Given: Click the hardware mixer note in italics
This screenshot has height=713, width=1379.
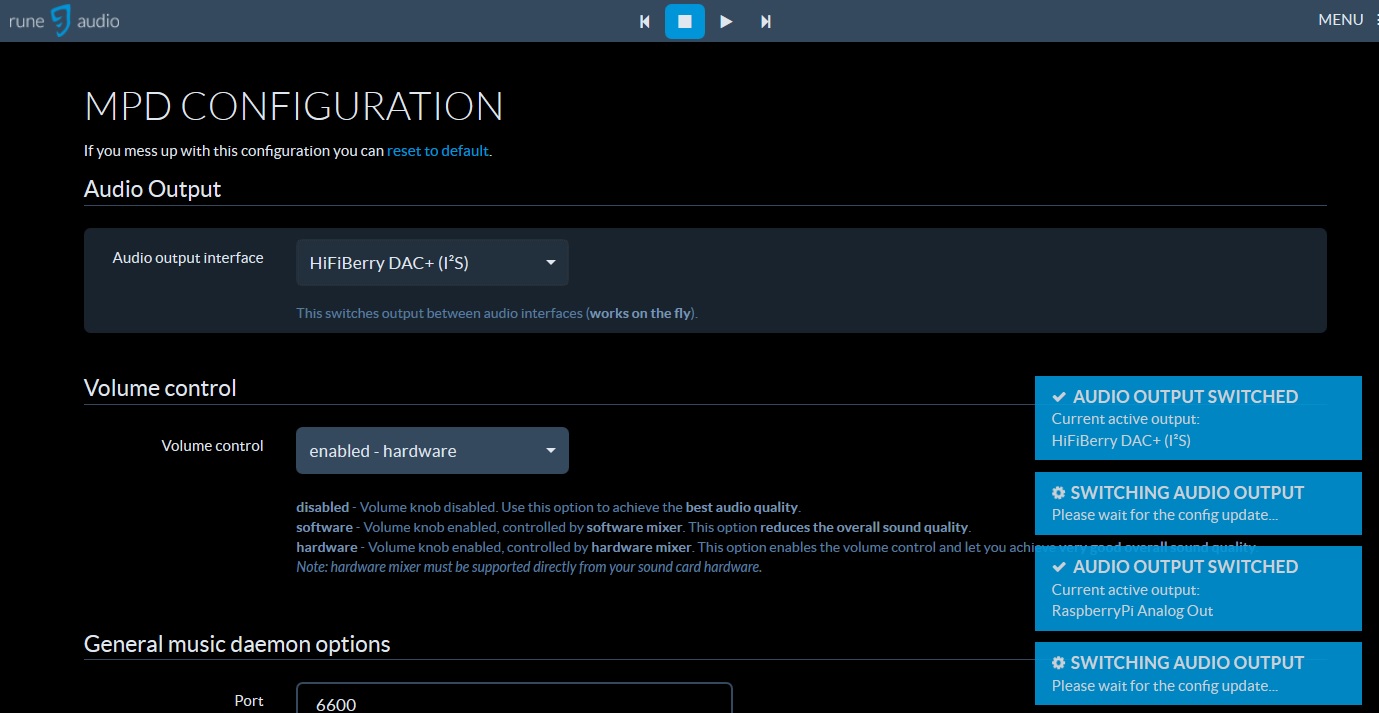Looking at the screenshot, I should 529,567.
